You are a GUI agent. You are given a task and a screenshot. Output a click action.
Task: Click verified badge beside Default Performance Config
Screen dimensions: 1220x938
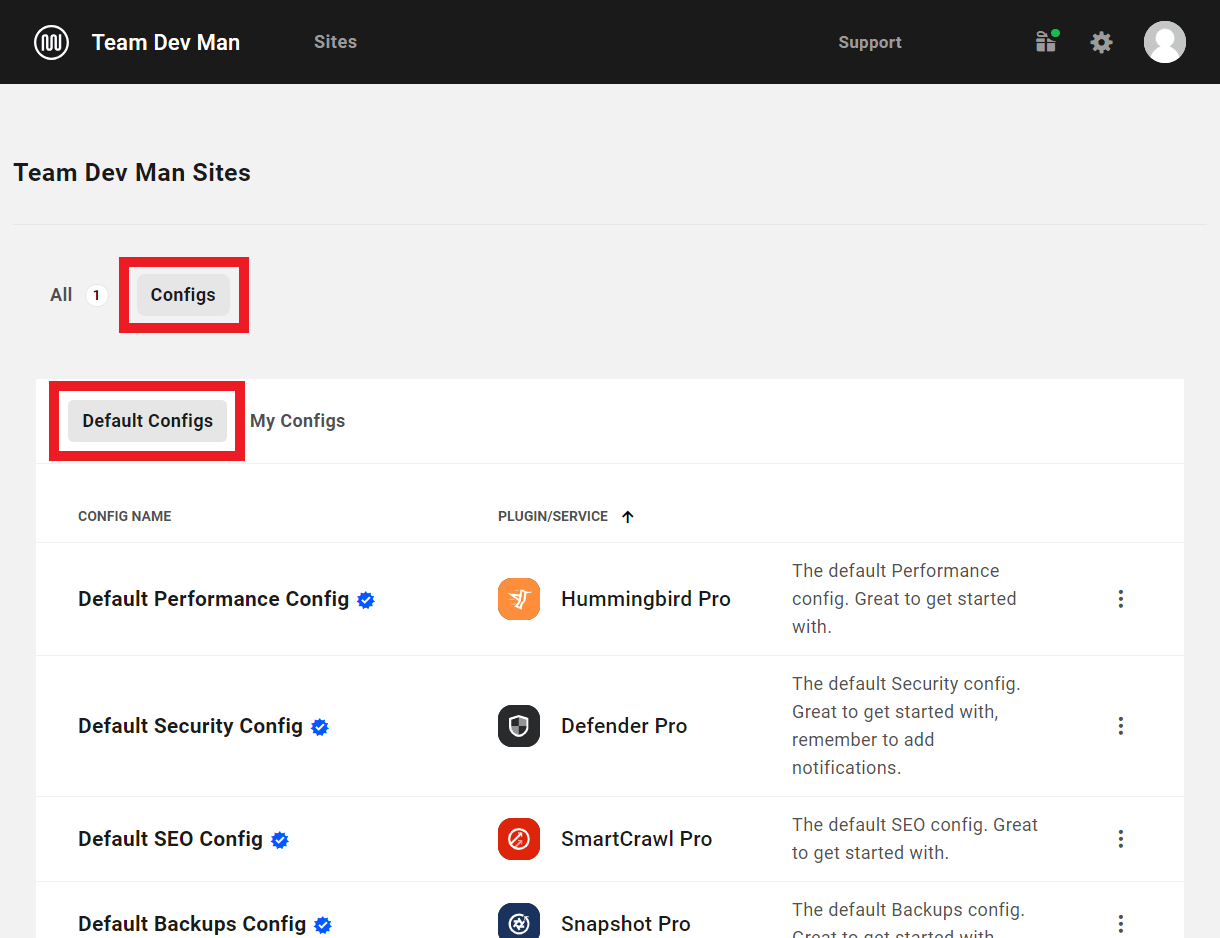[x=366, y=600]
